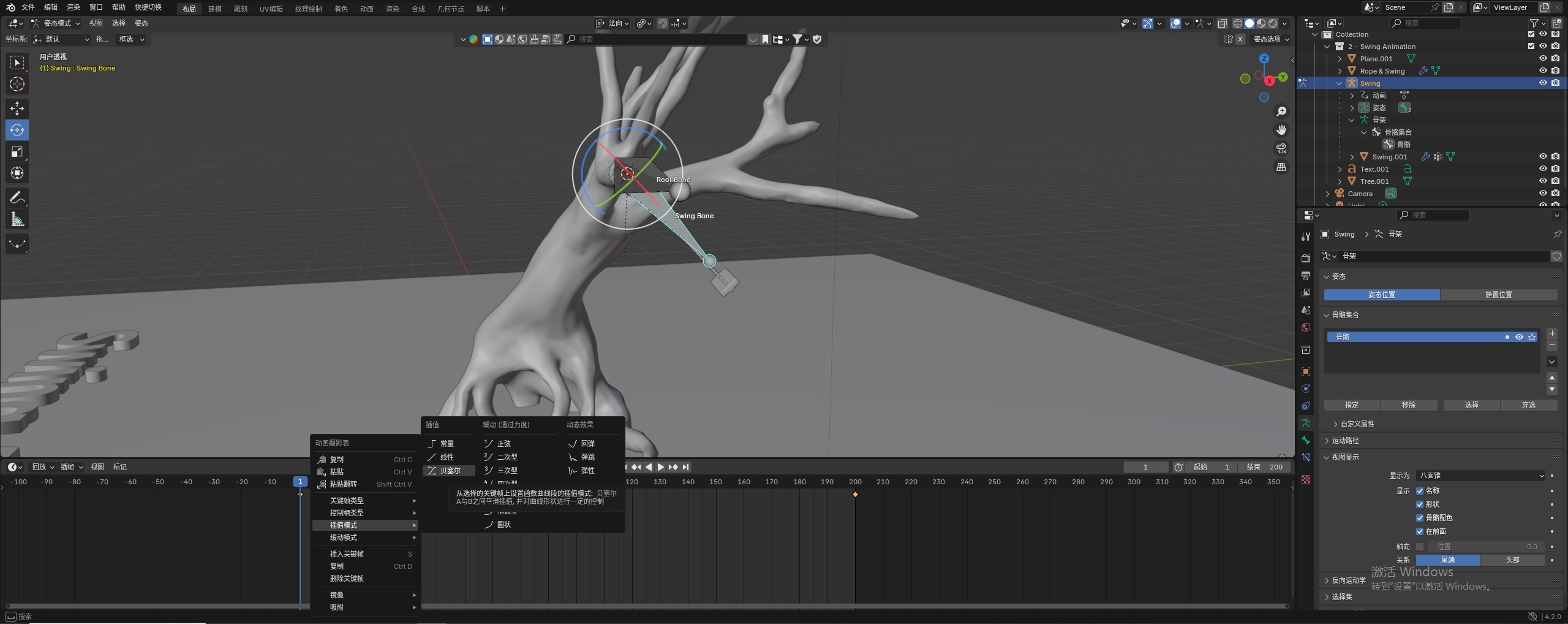This screenshot has height=624, width=1568.
Task: Activate the Scale tool
Action: [17, 151]
